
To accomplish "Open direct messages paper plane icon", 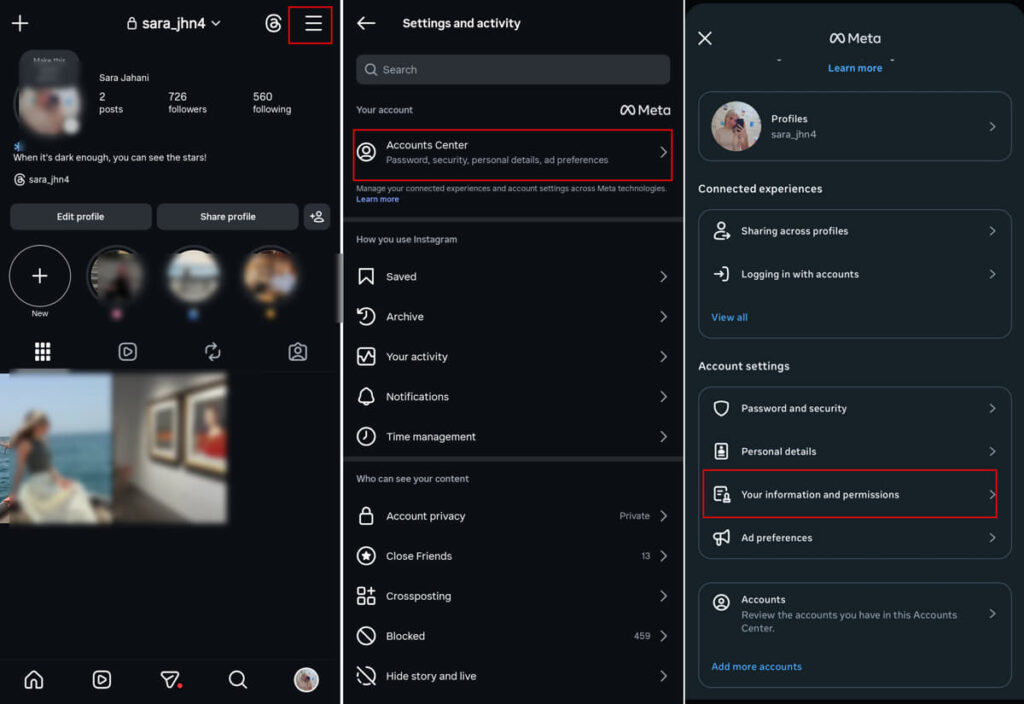I will [170, 680].
